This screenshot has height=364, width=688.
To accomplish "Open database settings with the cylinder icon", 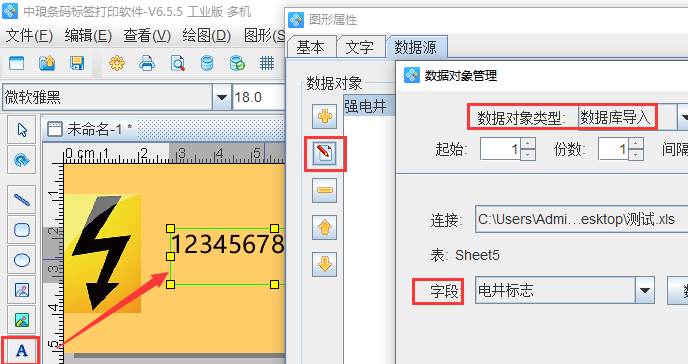I will (207, 64).
